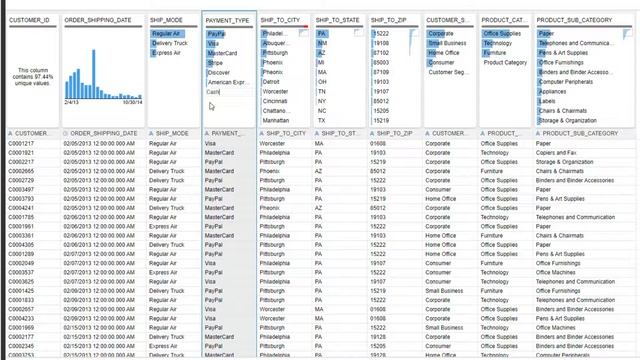The image size is (640, 360).
Task: Click the 2/4/13 start date label under the histogram
Action: [71, 102]
